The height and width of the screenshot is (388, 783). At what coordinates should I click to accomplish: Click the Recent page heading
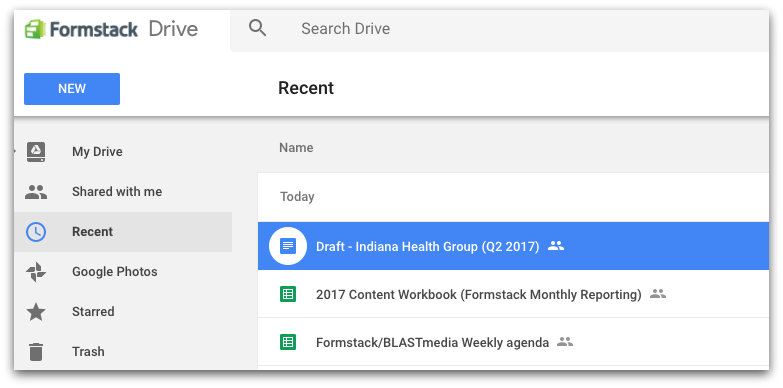(306, 88)
